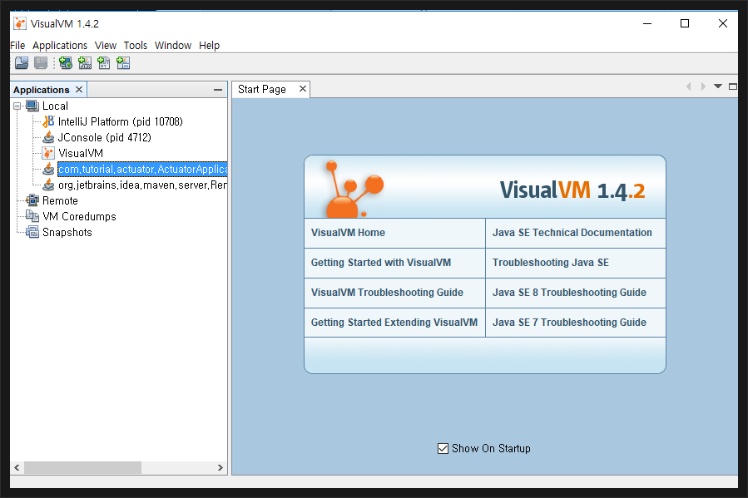Open Java SE 7 Troubleshooting Guide link
Image resolution: width=748 pixels, height=498 pixels.
(569, 322)
